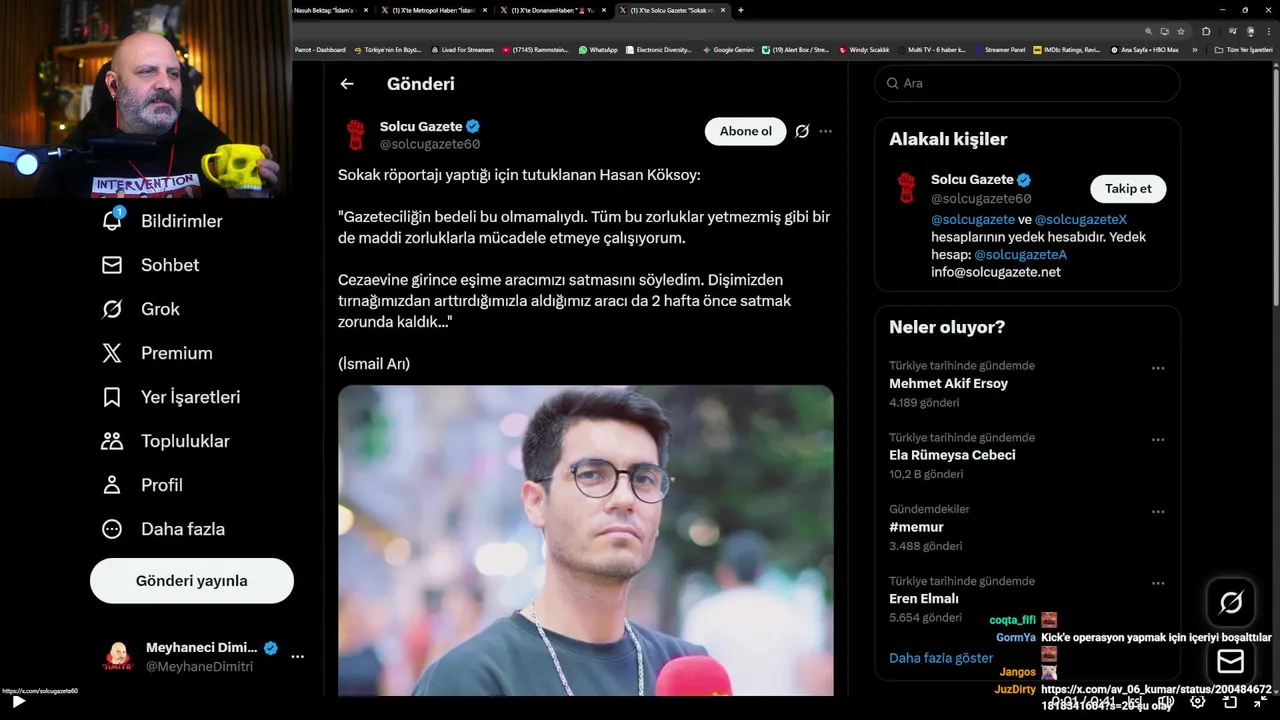The height and width of the screenshot is (720, 1280).
Task: Click the Gönderi yayınla button
Action: tap(192, 581)
